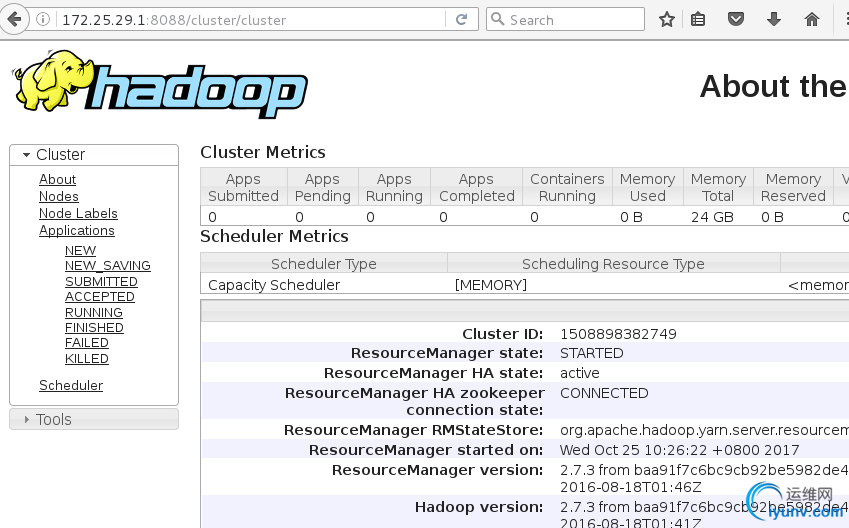
Task: Click the Apps Submitted column header
Action: (244, 187)
